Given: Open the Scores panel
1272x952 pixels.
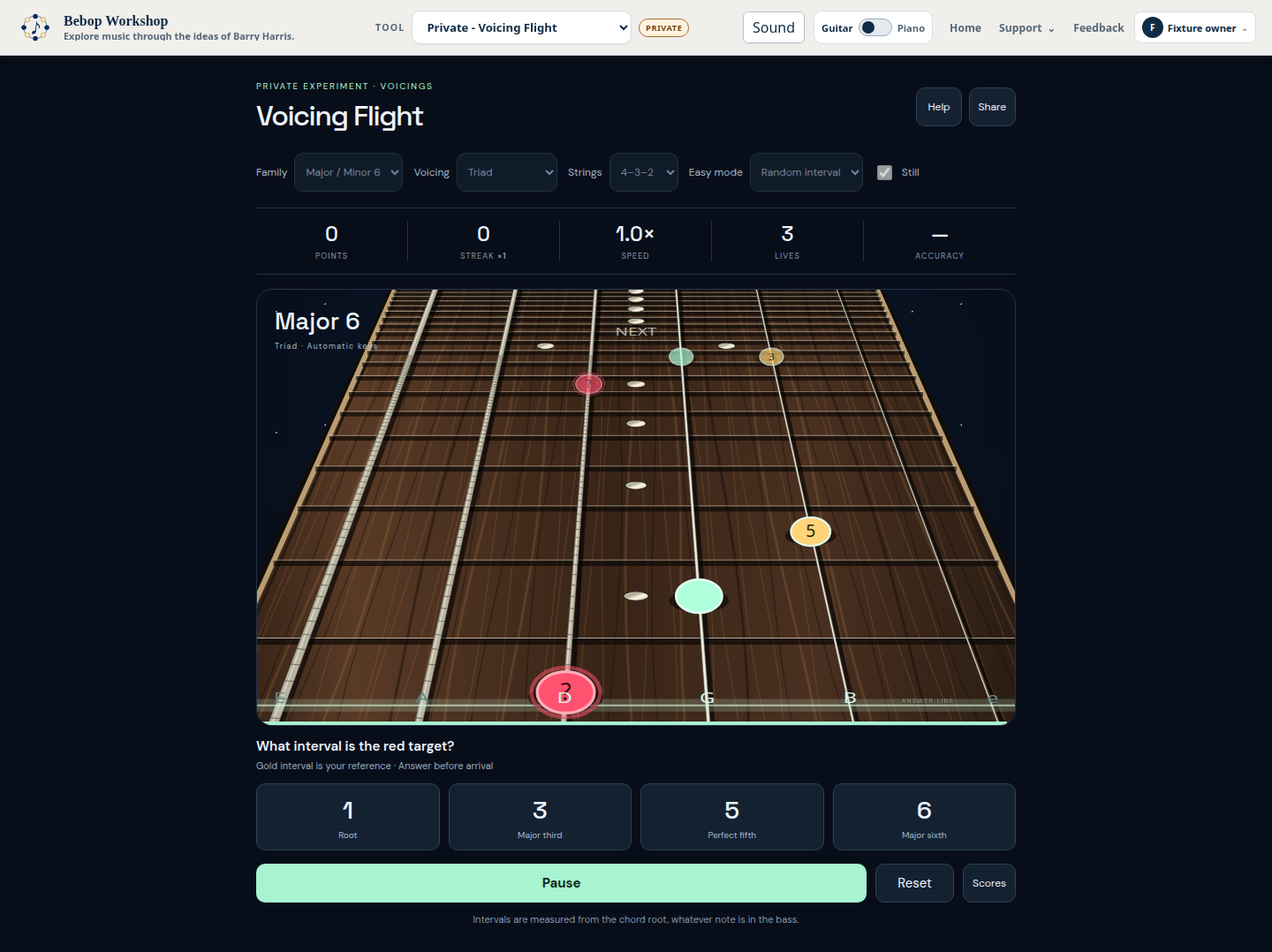Looking at the screenshot, I should pos(989,883).
